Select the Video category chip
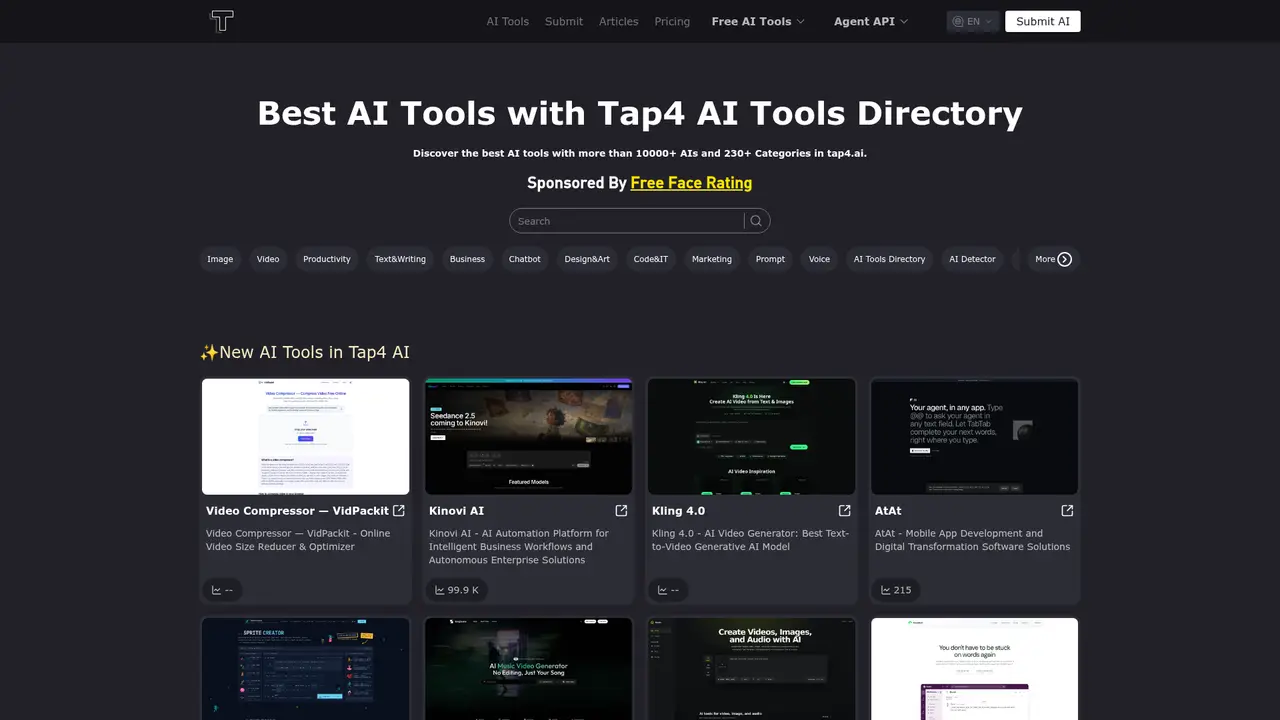This screenshot has height=720, width=1280. pos(268,259)
